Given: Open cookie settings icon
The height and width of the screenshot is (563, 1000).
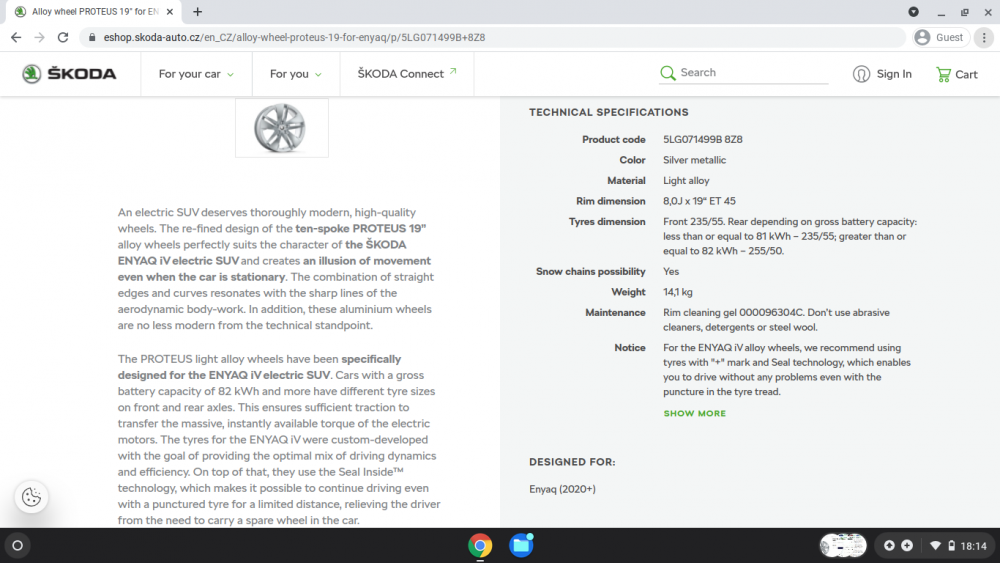Looking at the screenshot, I should pyautogui.click(x=31, y=497).
